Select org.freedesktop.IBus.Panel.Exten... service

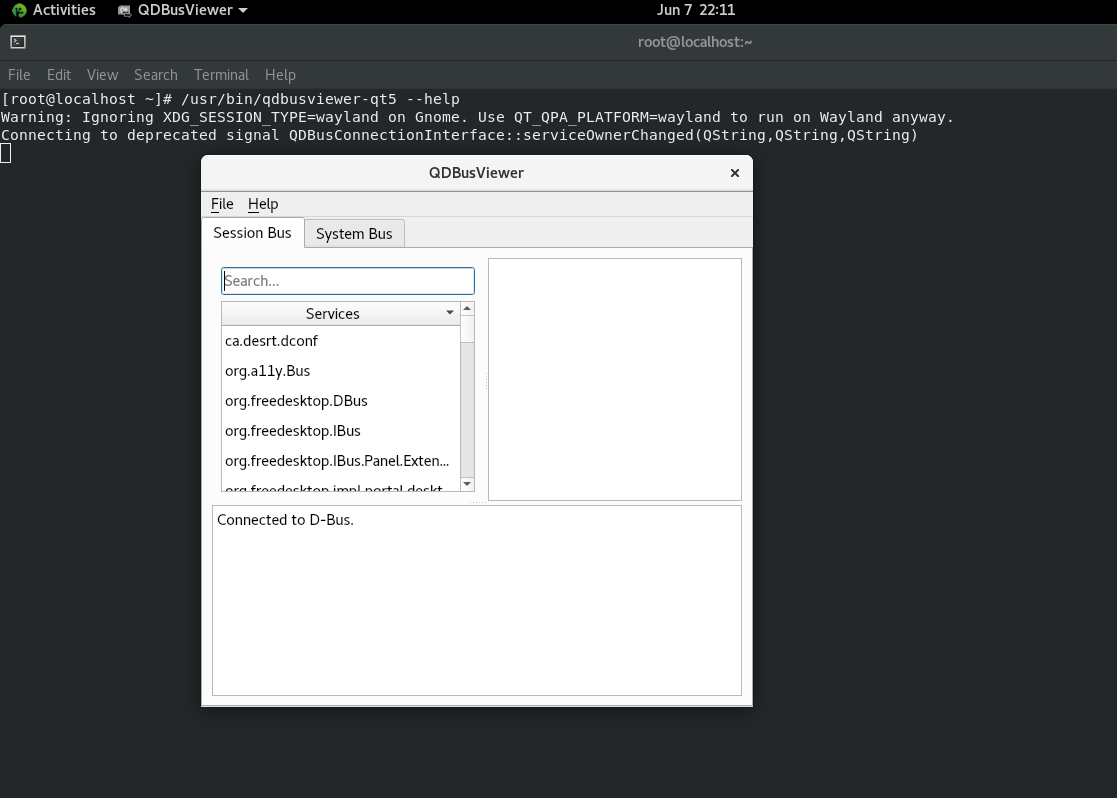(337, 461)
